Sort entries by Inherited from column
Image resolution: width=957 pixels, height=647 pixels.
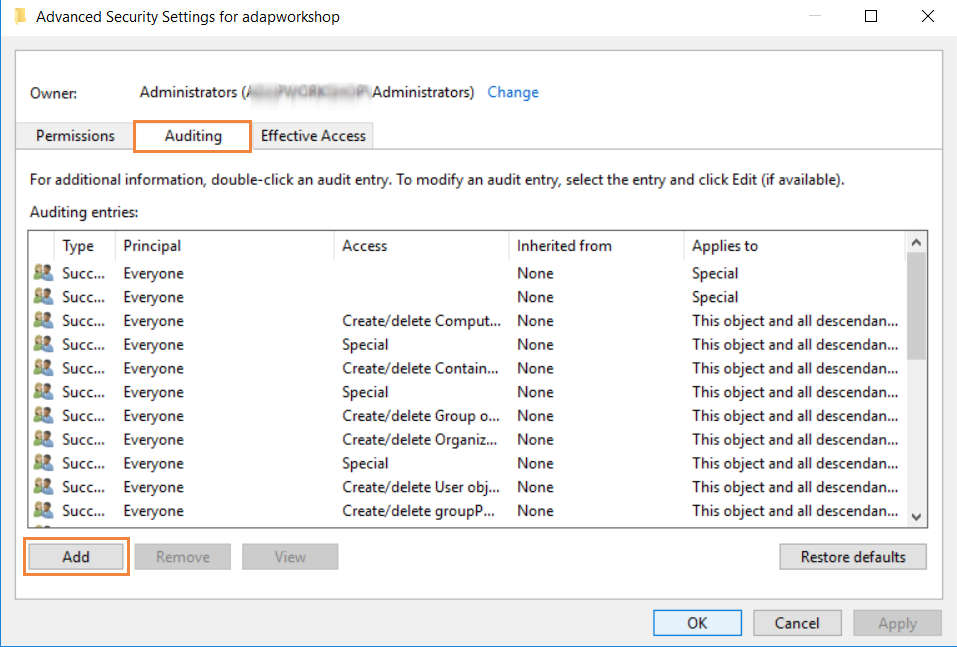coord(564,246)
